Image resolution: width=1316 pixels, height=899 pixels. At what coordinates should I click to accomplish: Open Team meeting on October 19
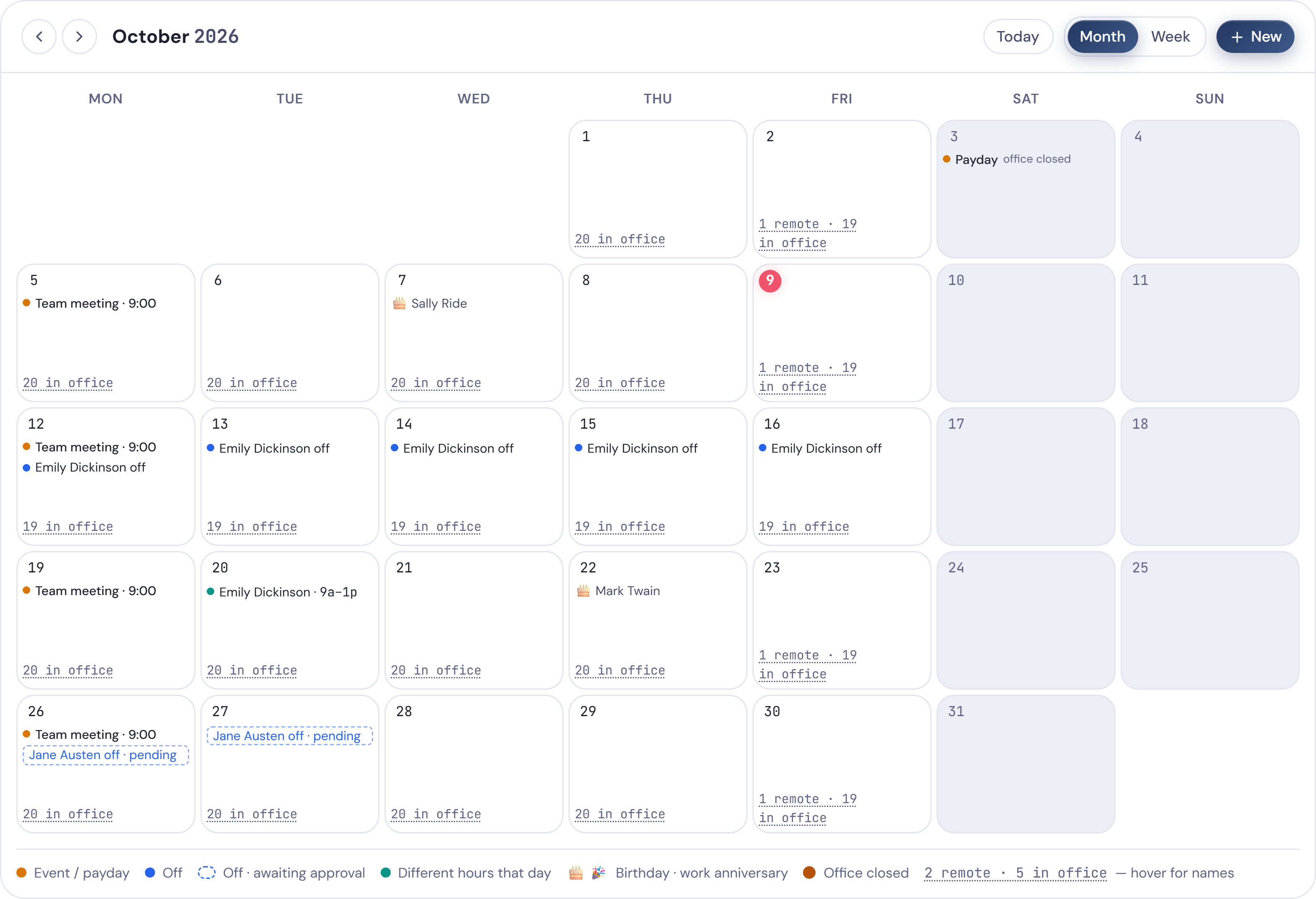[x=89, y=591]
